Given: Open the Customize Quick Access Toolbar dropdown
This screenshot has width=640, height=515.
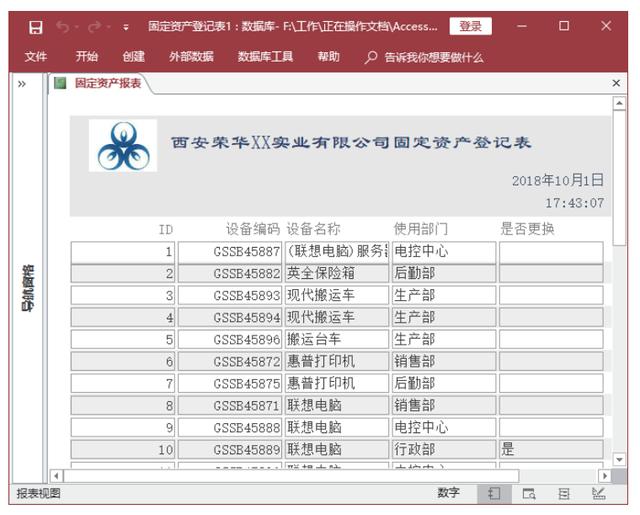Looking at the screenshot, I should point(126,27).
